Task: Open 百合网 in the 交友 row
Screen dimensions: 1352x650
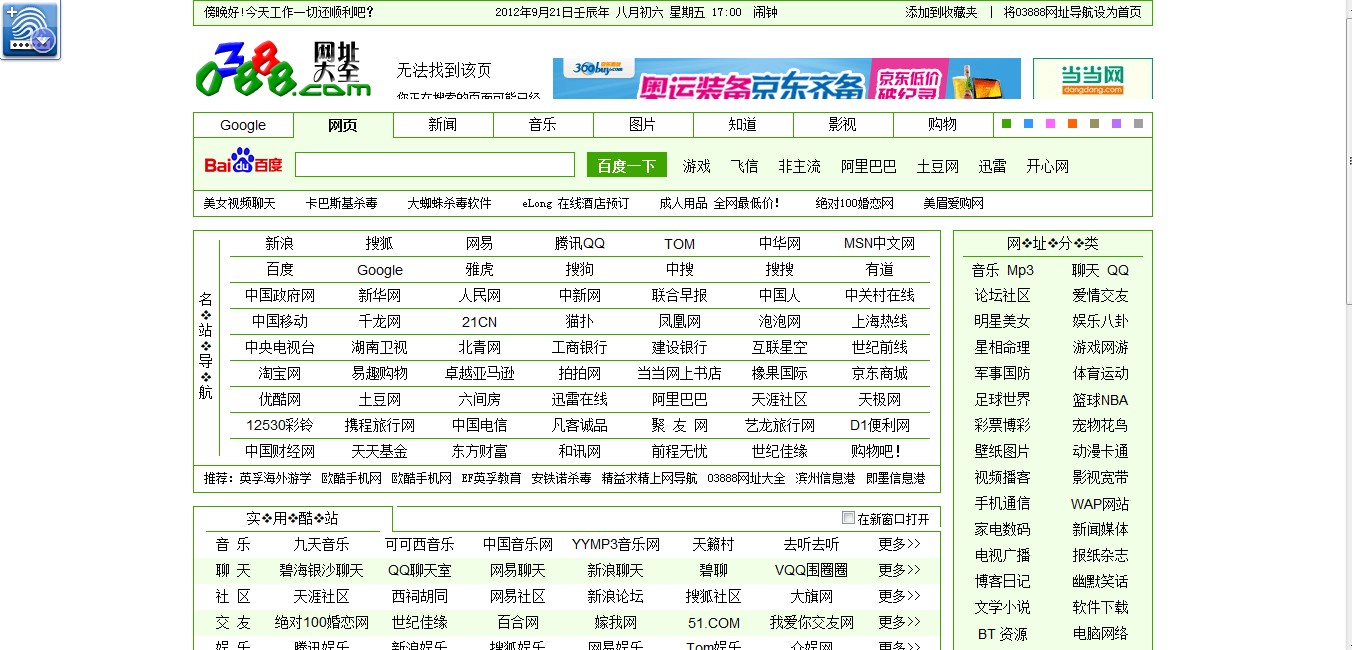Action: pos(518,623)
